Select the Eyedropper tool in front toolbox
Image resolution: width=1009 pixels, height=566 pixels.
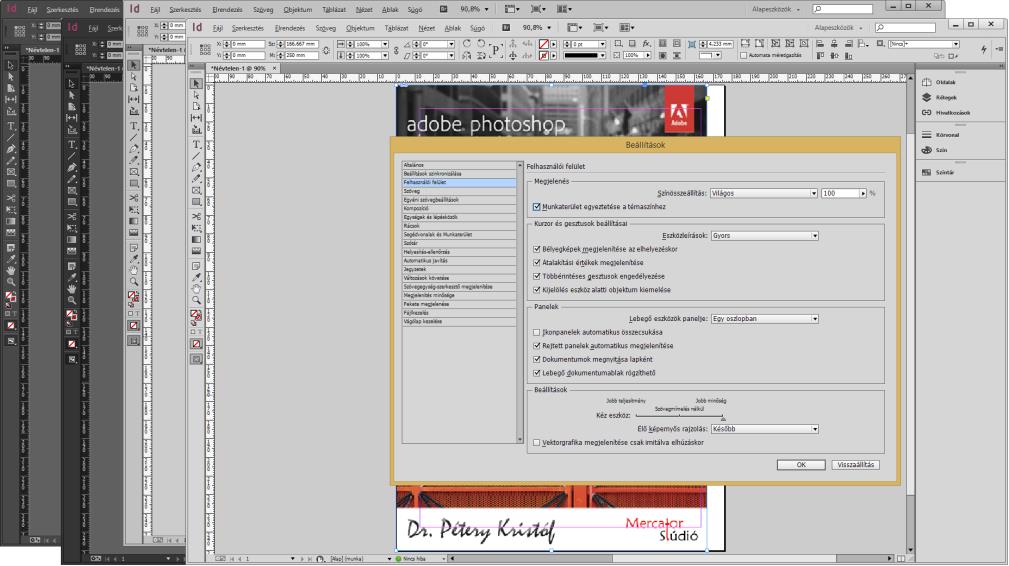[x=196, y=277]
